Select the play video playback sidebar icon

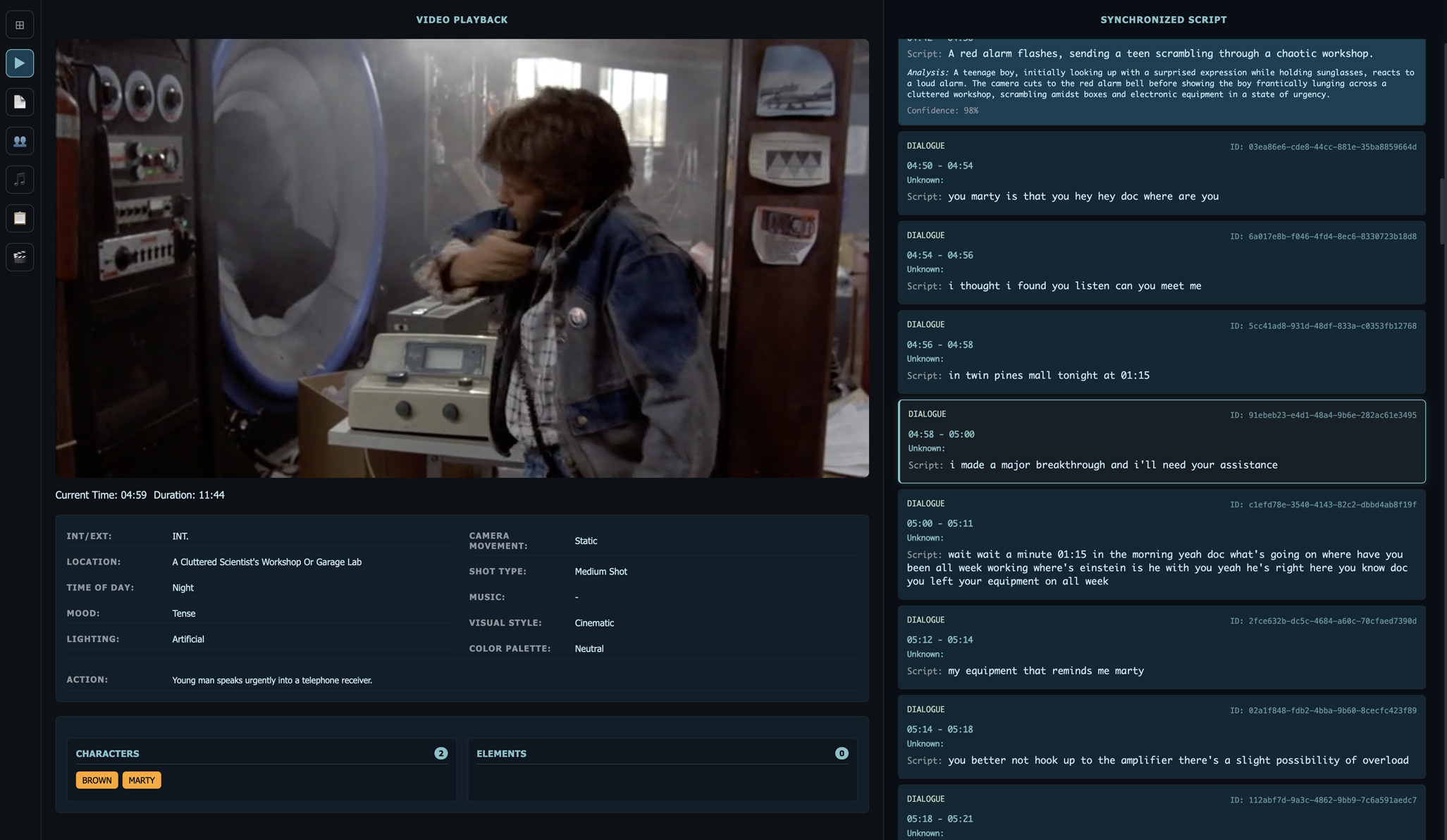click(x=20, y=63)
